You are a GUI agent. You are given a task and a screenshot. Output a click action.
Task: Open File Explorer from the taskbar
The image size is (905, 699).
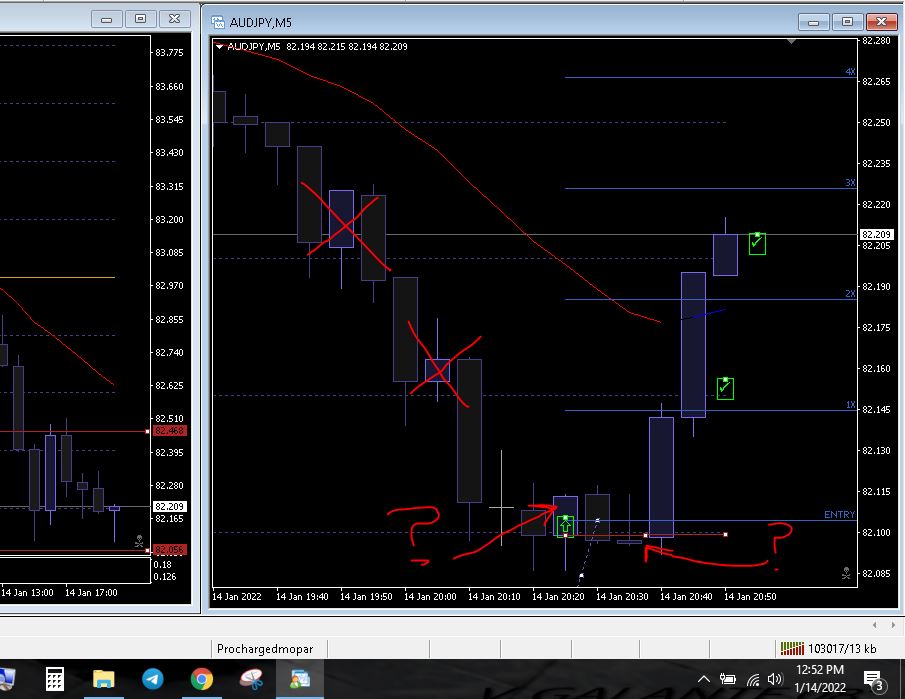coord(104,679)
